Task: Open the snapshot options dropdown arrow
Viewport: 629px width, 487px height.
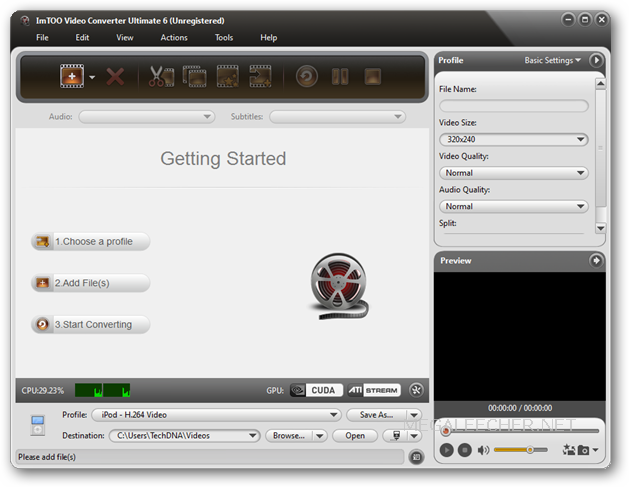Action: pyautogui.click(x=595, y=450)
